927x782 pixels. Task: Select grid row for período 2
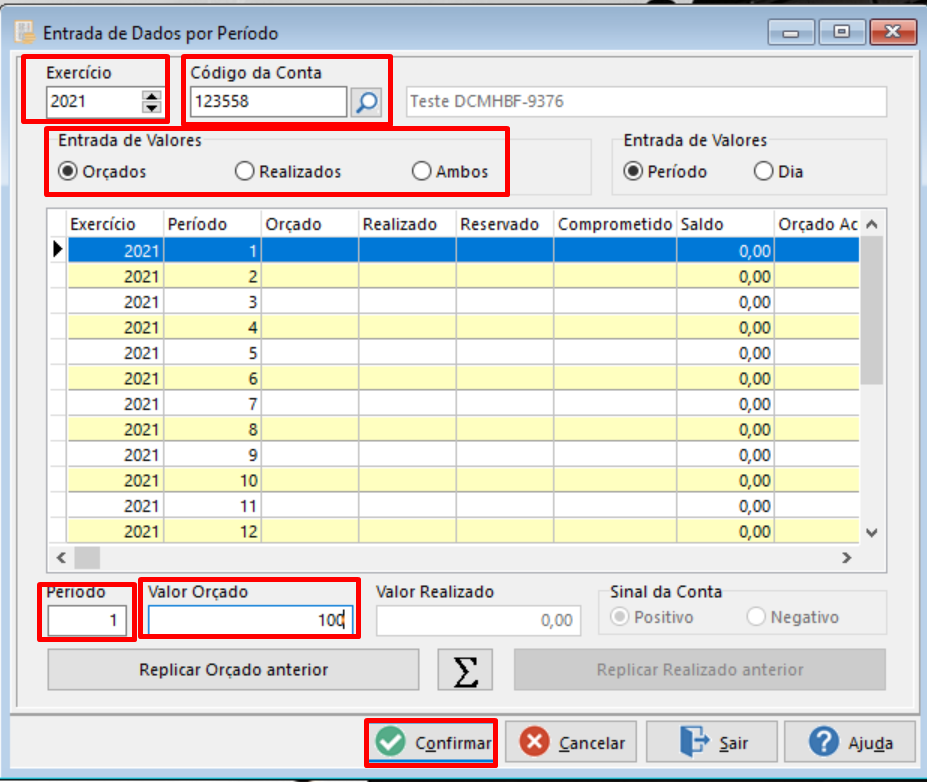[463, 277]
